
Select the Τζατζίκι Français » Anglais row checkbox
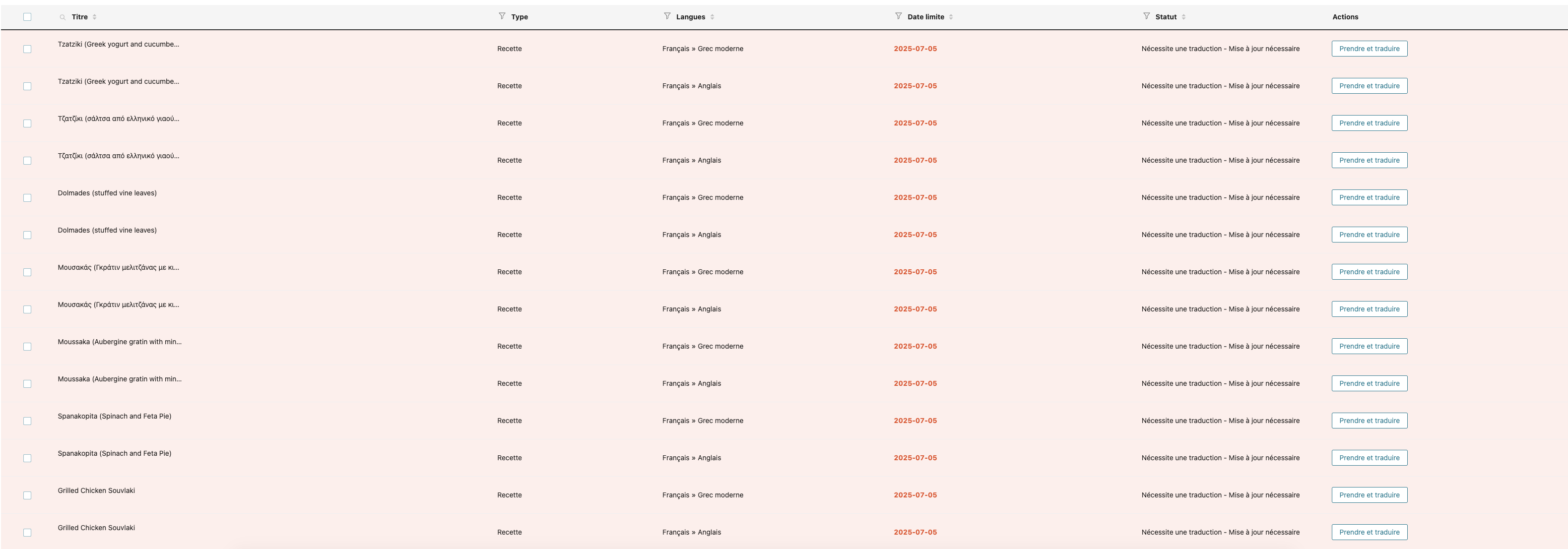(x=27, y=161)
